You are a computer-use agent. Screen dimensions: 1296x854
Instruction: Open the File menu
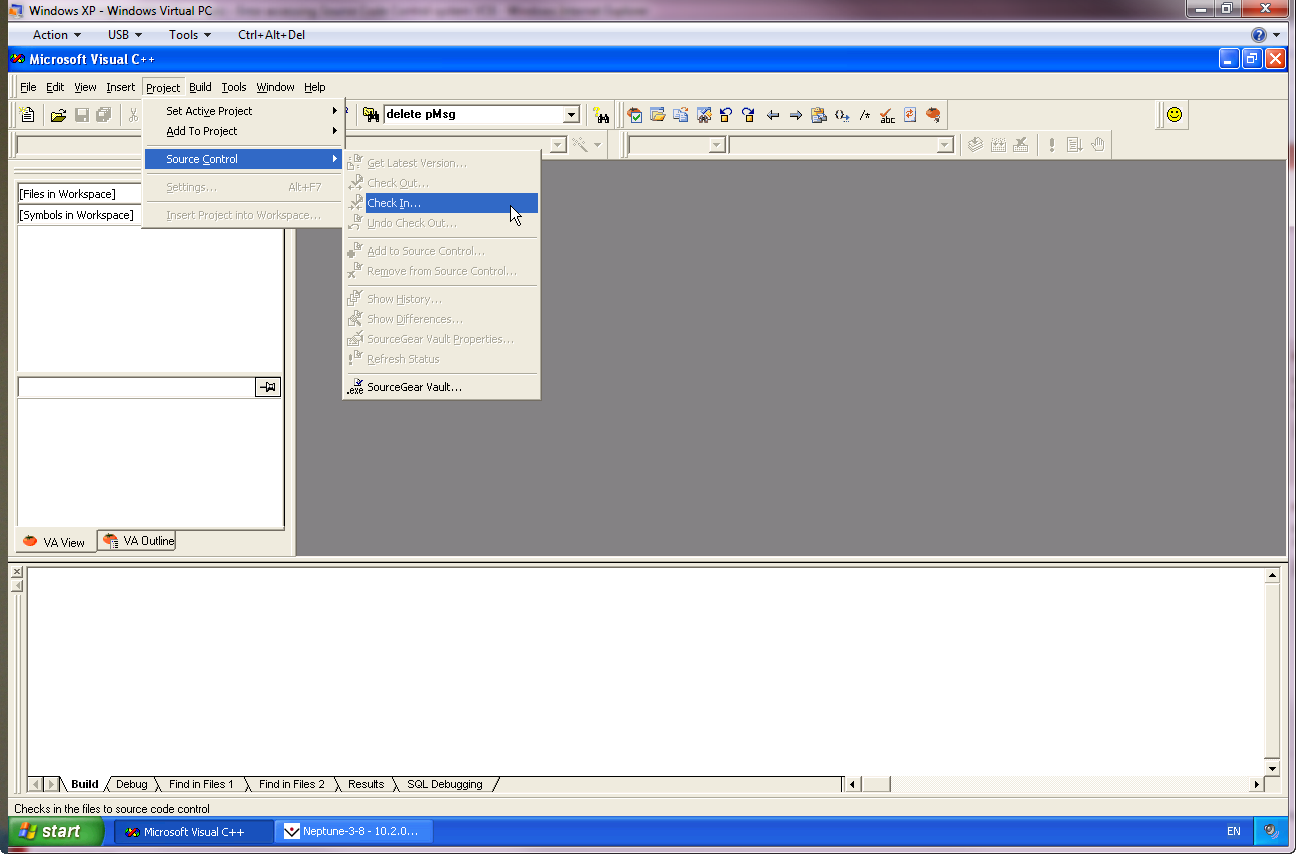tap(28, 87)
